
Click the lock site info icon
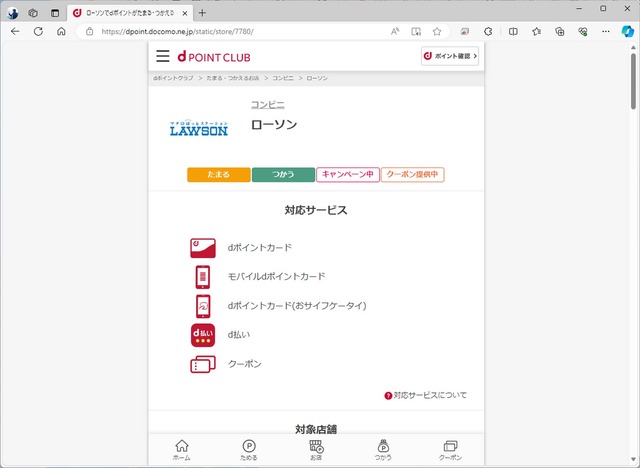point(89,31)
